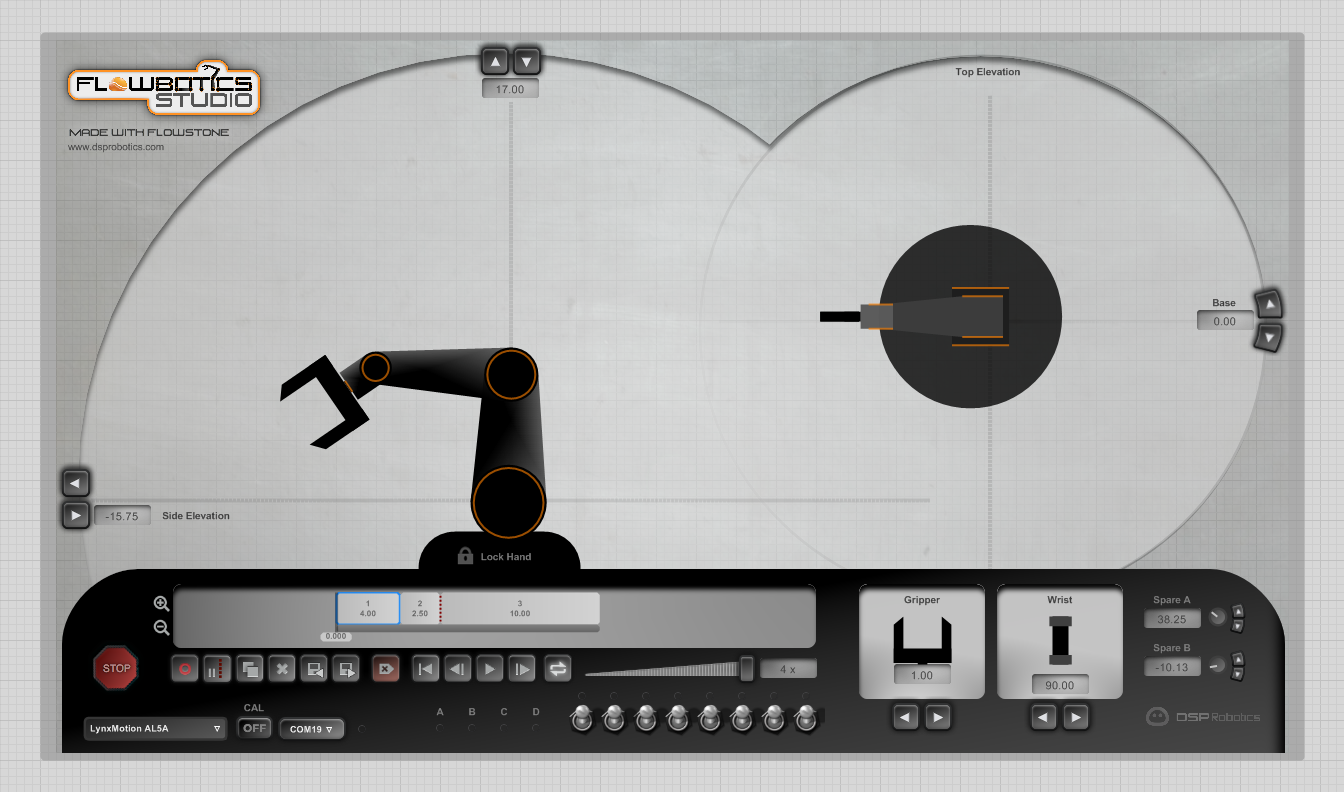The height and width of the screenshot is (792, 1344).
Task: Click the Spare A down arrow
Action: tap(1238, 626)
